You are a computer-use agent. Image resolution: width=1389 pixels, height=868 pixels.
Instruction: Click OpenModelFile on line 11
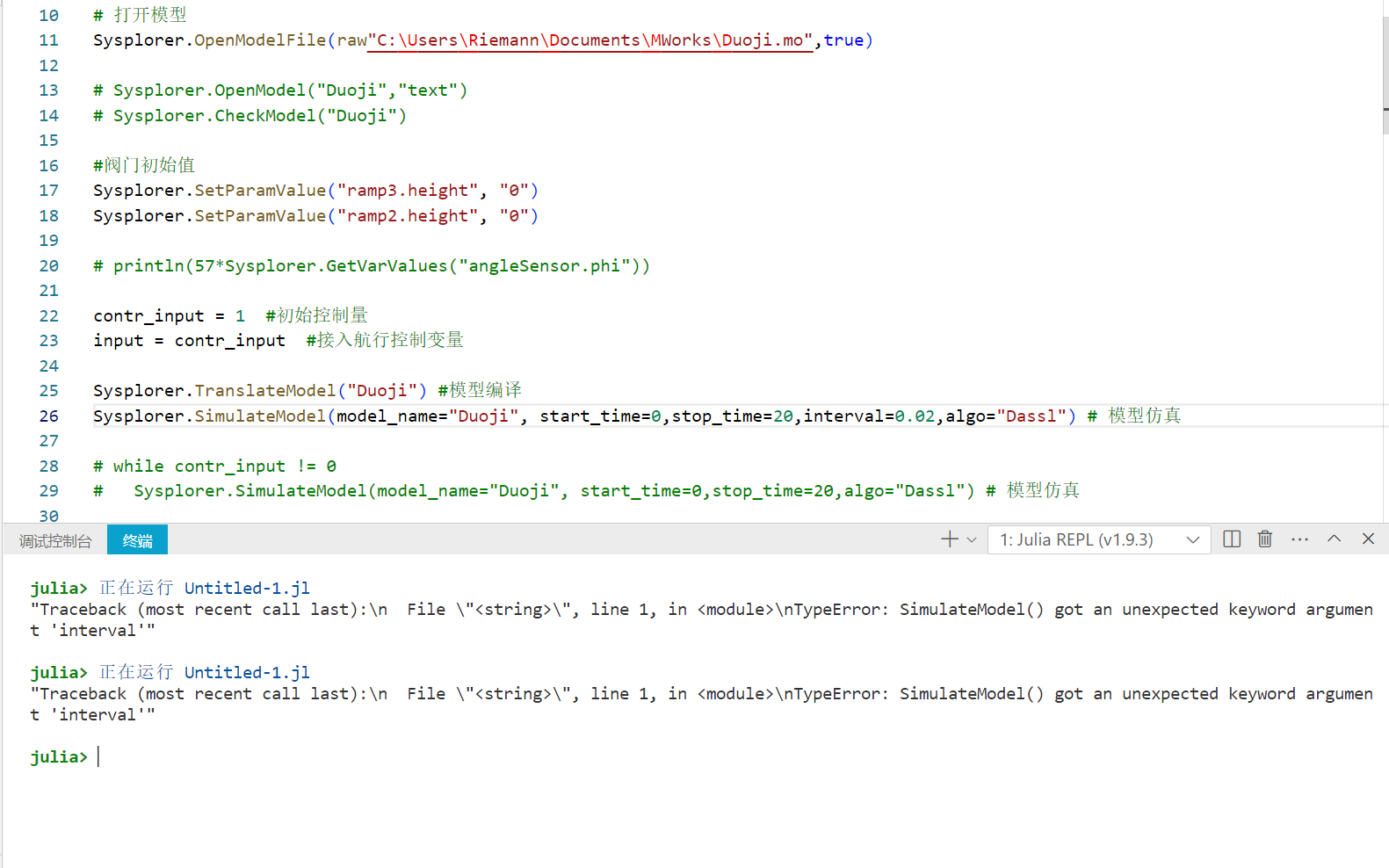(x=260, y=40)
